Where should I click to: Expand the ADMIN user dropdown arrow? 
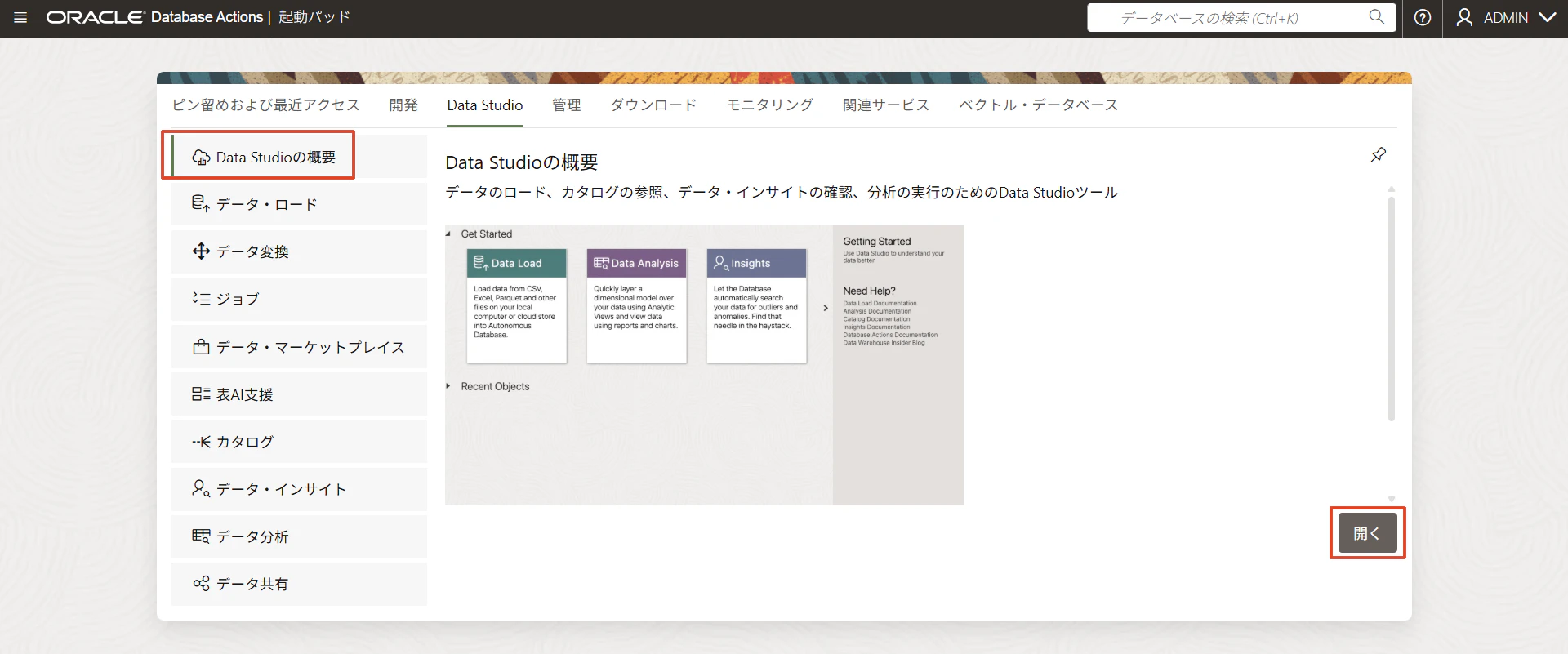coord(1548,18)
